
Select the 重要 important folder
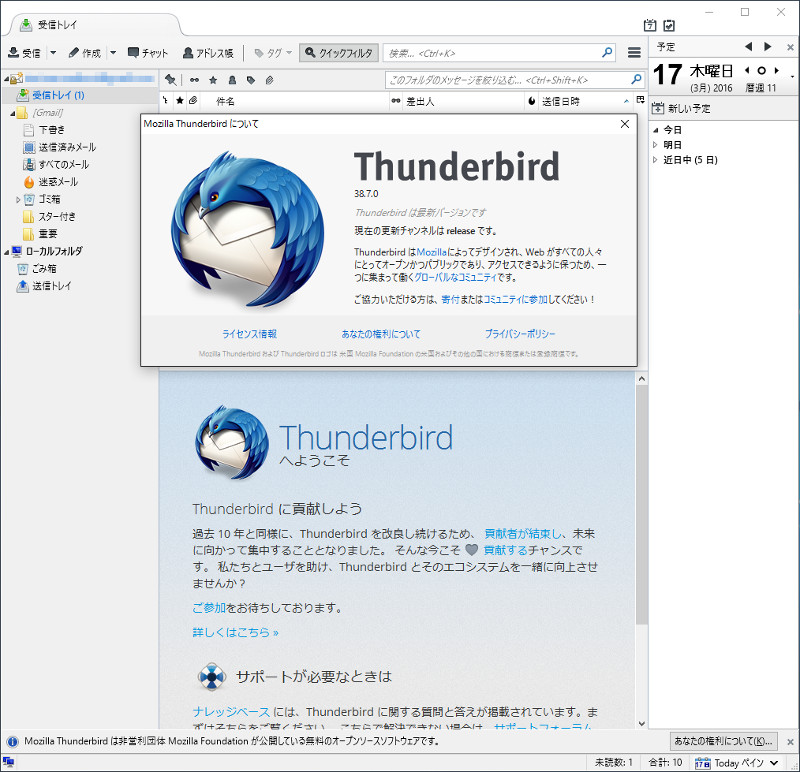[48, 234]
